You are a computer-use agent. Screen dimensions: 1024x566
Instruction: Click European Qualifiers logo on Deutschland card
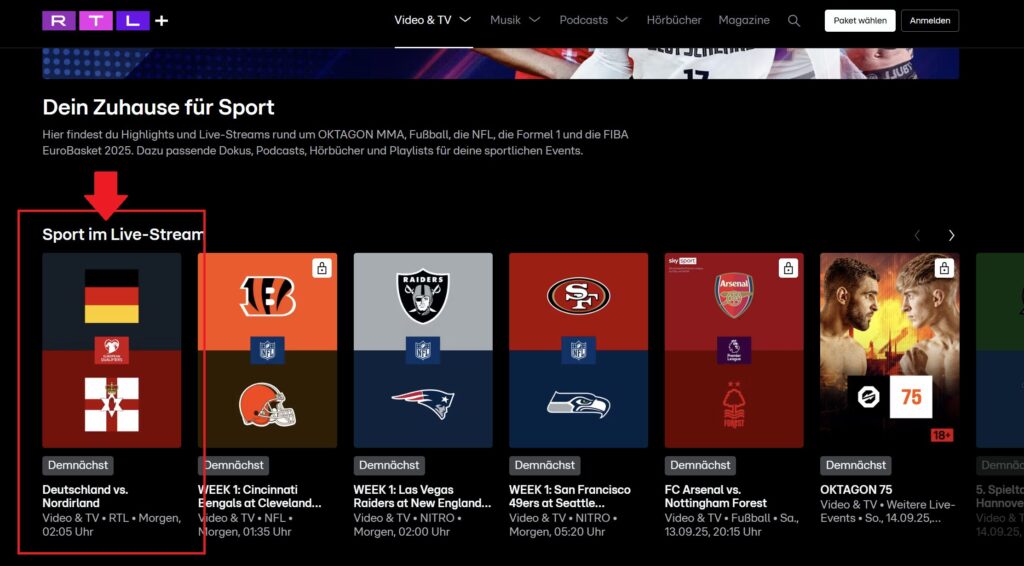(112, 351)
